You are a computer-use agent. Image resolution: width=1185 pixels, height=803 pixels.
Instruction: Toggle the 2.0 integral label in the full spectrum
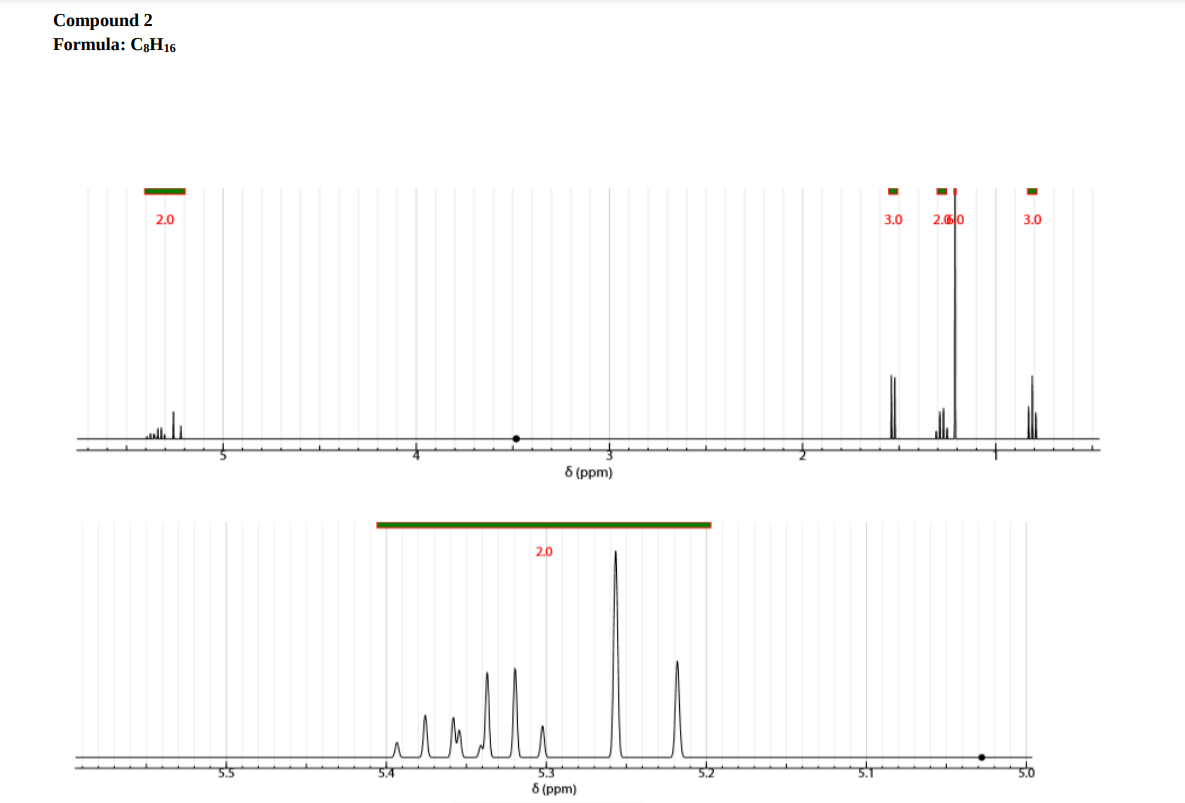164,220
